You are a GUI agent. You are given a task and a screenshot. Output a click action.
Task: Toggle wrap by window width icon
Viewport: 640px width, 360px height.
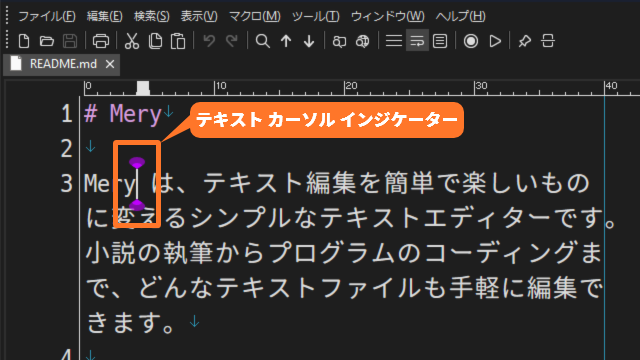tap(440, 41)
